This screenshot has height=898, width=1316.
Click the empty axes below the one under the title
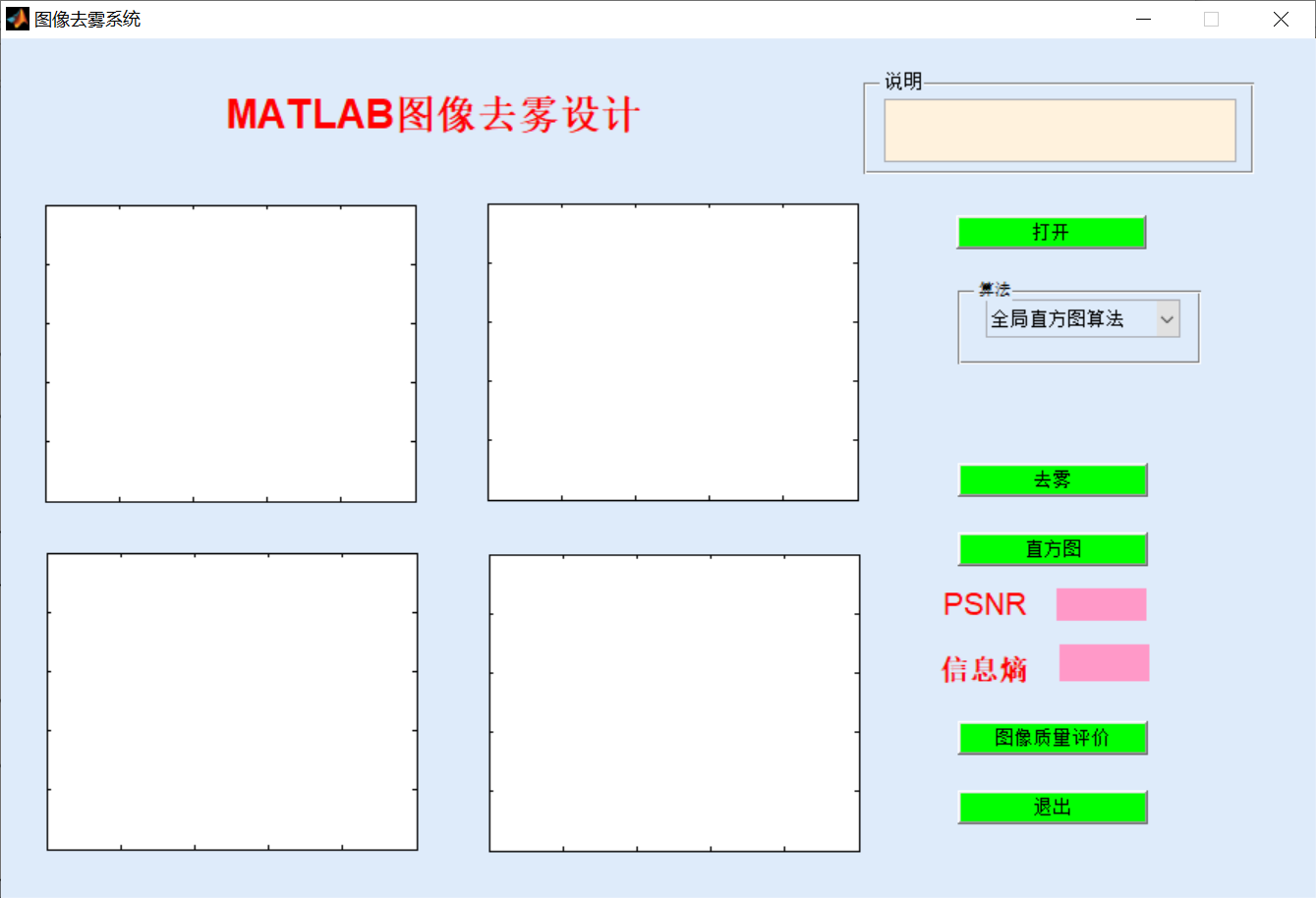[232, 702]
